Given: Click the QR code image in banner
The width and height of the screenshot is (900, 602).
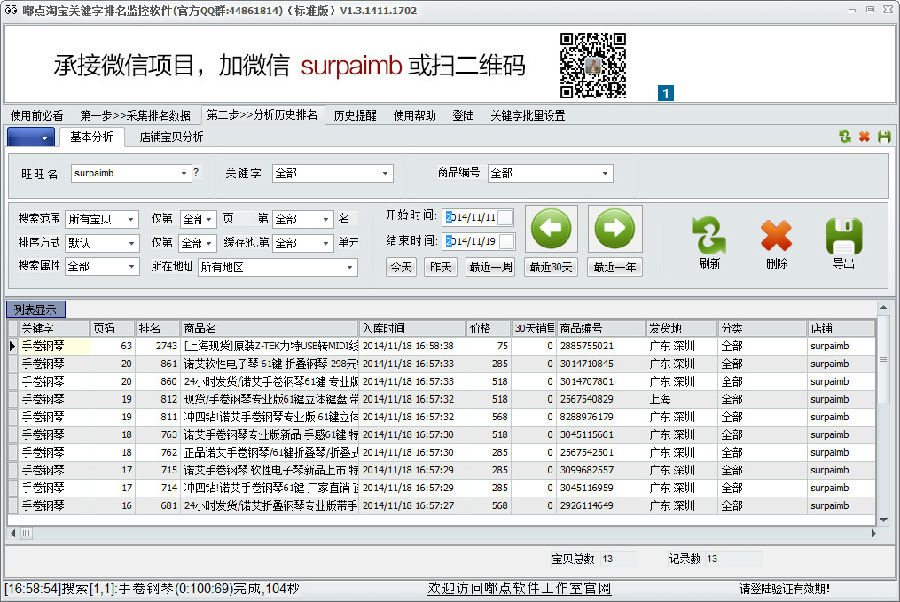Looking at the screenshot, I should click(593, 64).
